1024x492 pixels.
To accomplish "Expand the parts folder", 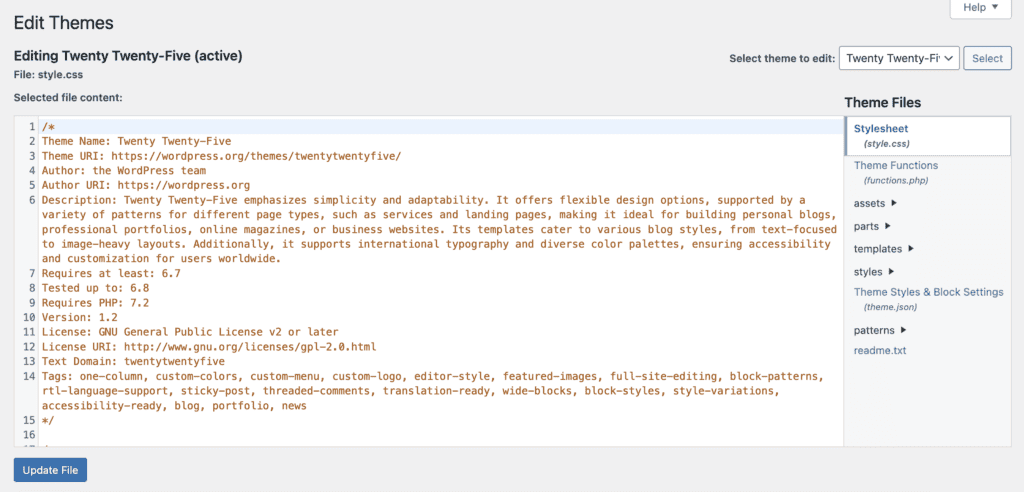I will point(872,226).
